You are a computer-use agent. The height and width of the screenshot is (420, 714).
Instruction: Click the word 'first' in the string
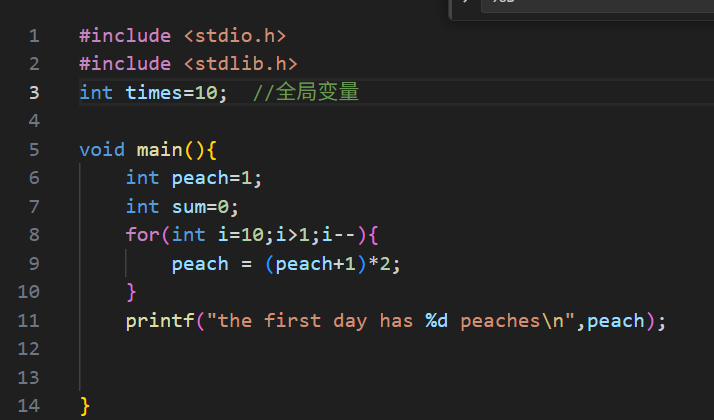[292, 321]
